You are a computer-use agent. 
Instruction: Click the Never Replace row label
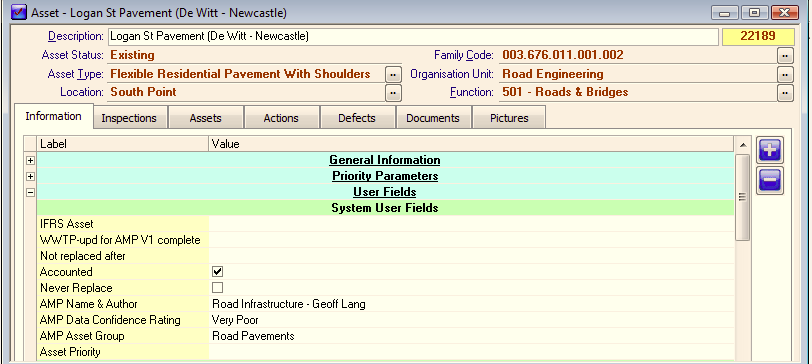pos(76,288)
